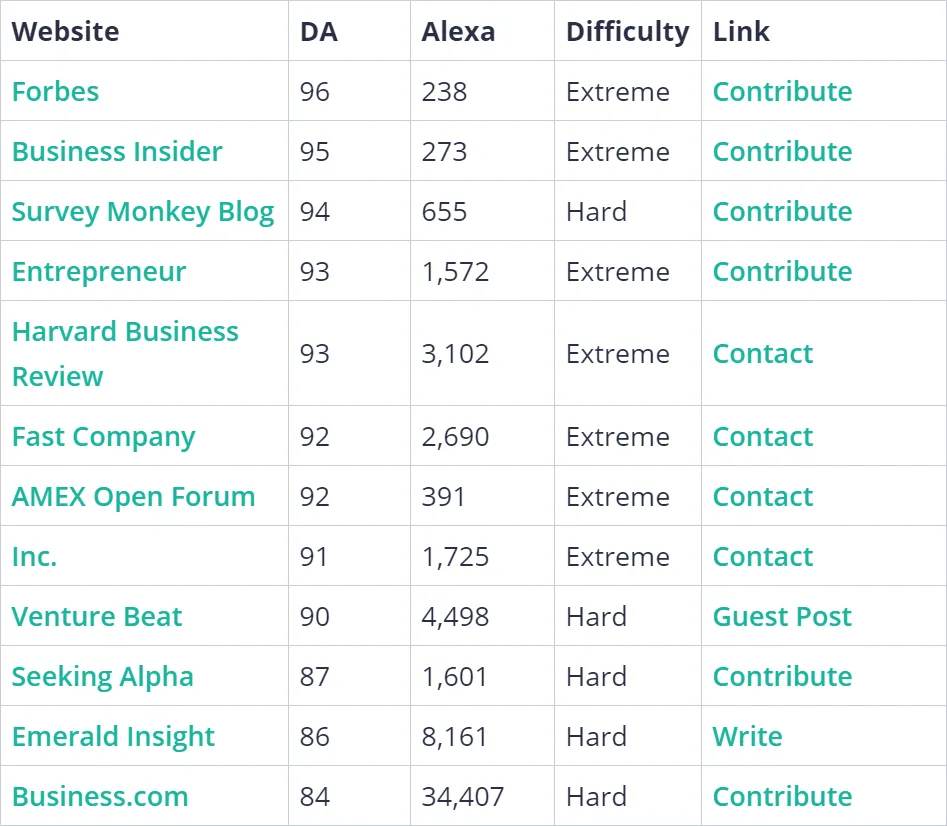Open Contact link for Harvard Business Review
The height and width of the screenshot is (826, 947).
(763, 354)
